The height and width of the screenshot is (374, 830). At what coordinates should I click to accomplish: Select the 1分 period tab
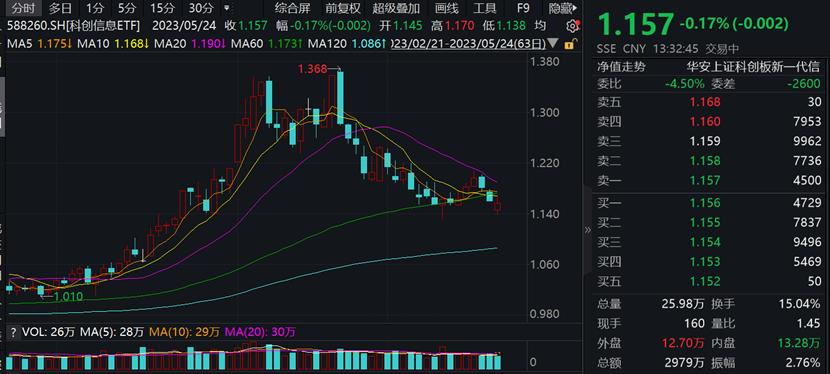click(95, 8)
